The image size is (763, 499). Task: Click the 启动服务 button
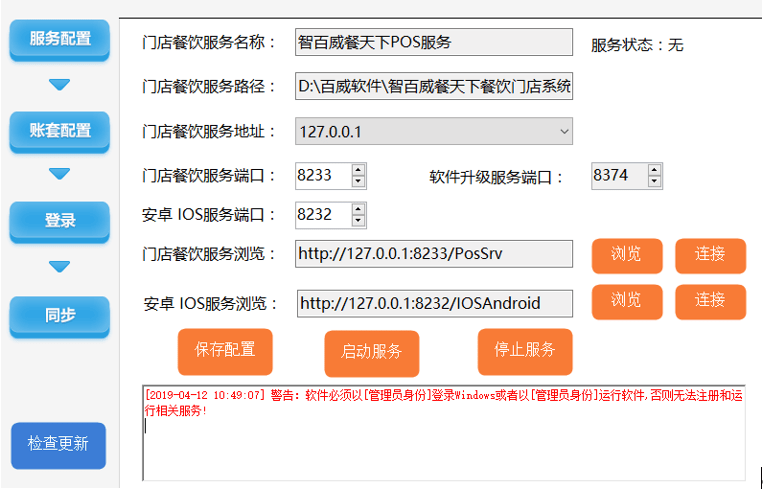click(372, 353)
